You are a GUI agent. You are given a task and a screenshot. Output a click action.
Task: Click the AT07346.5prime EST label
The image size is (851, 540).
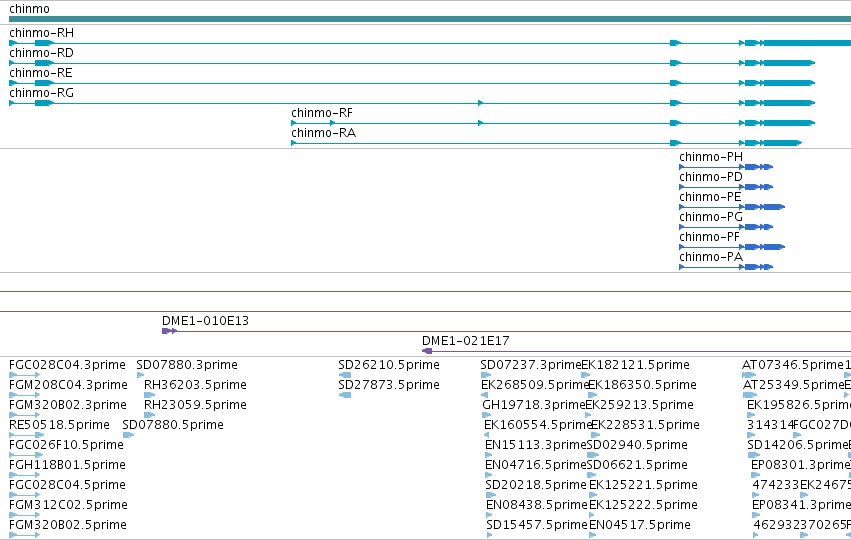793,365
